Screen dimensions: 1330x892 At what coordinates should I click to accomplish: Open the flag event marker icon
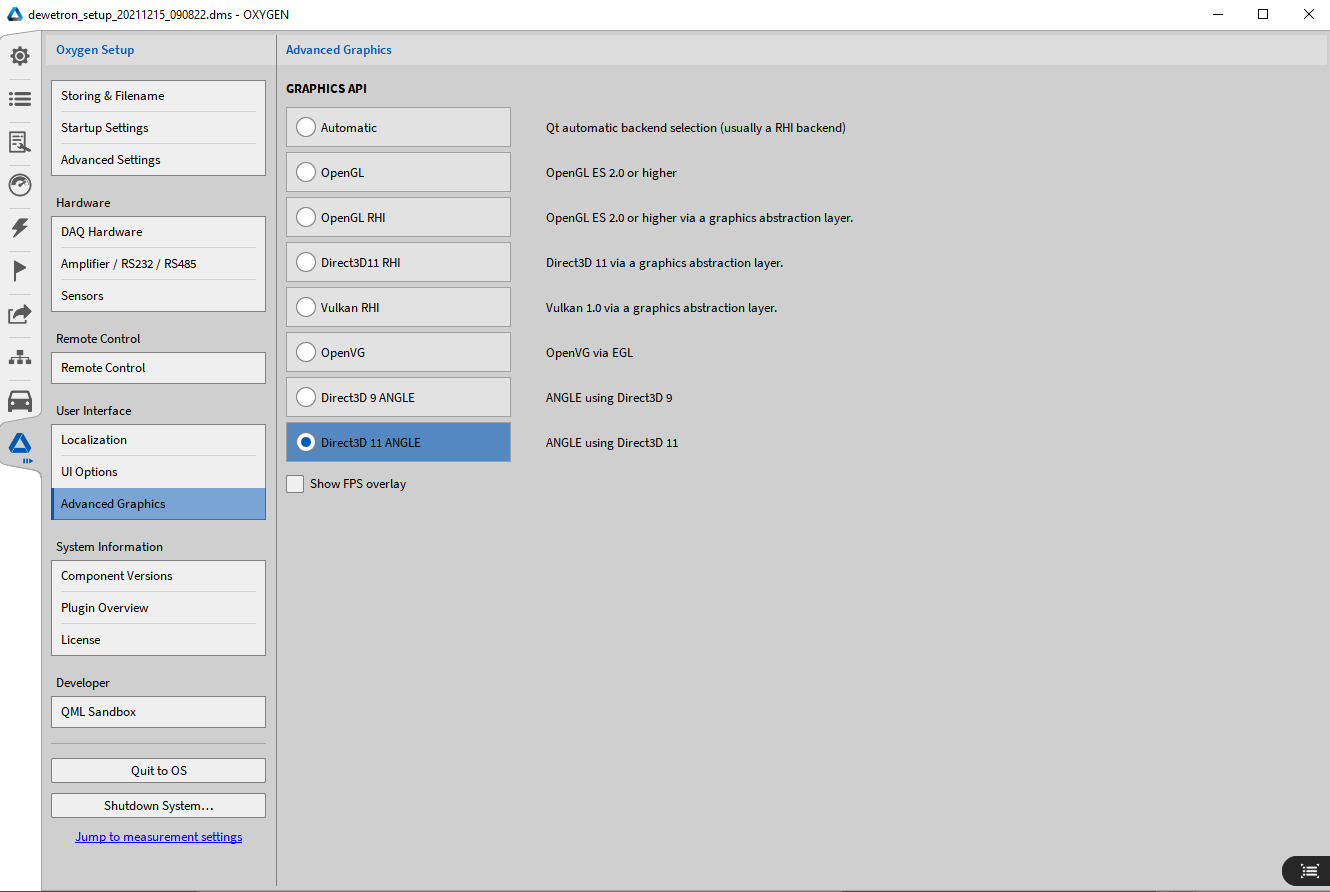point(20,271)
